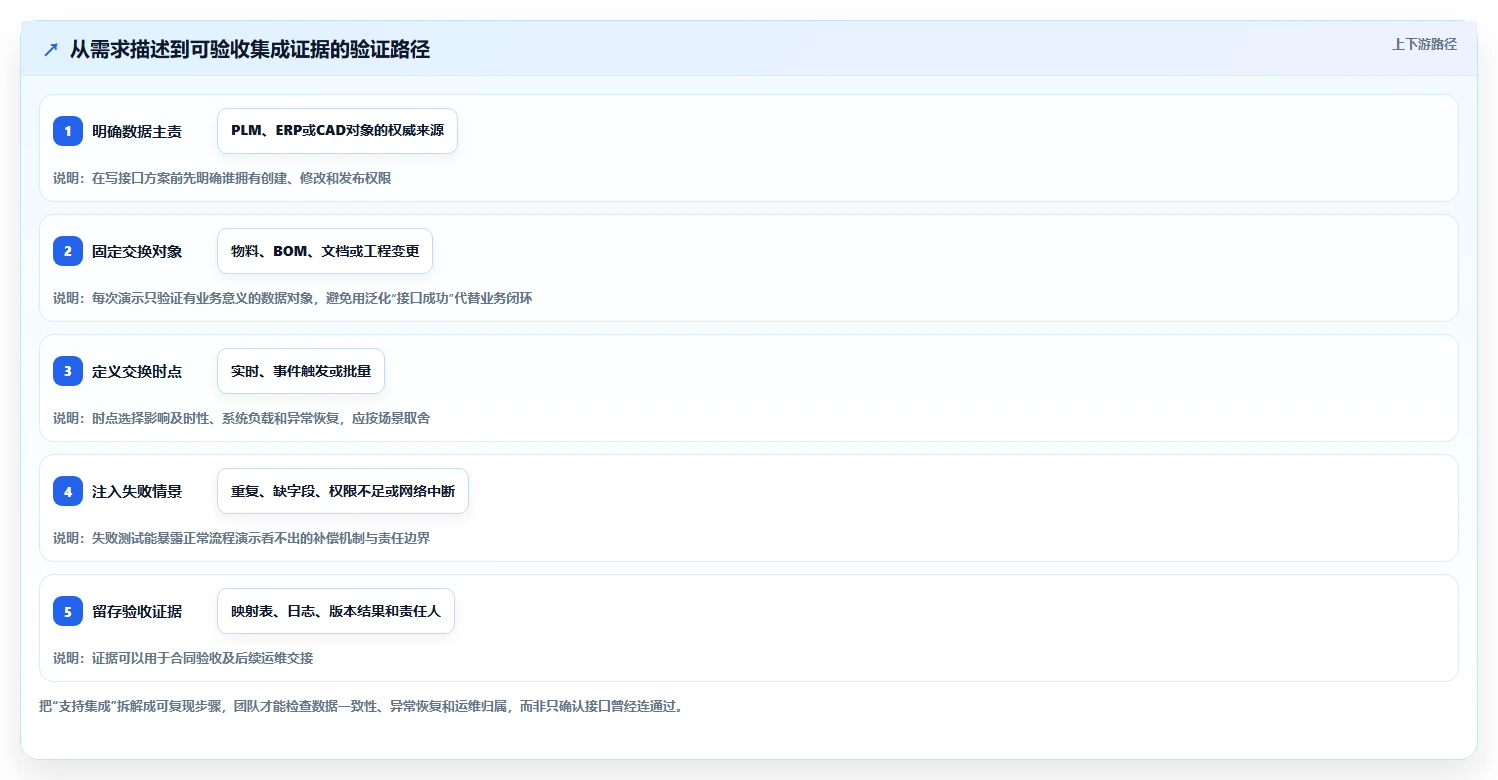This screenshot has height=780, width=1498.
Task: Click the step 5 number badge
Action: pyautogui.click(x=68, y=611)
